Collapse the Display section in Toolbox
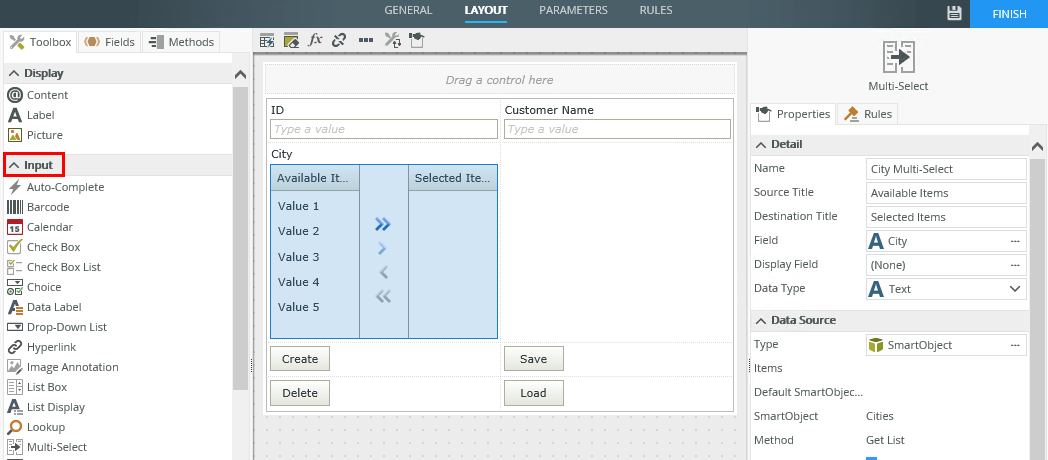This screenshot has width=1048, height=460. [14, 73]
